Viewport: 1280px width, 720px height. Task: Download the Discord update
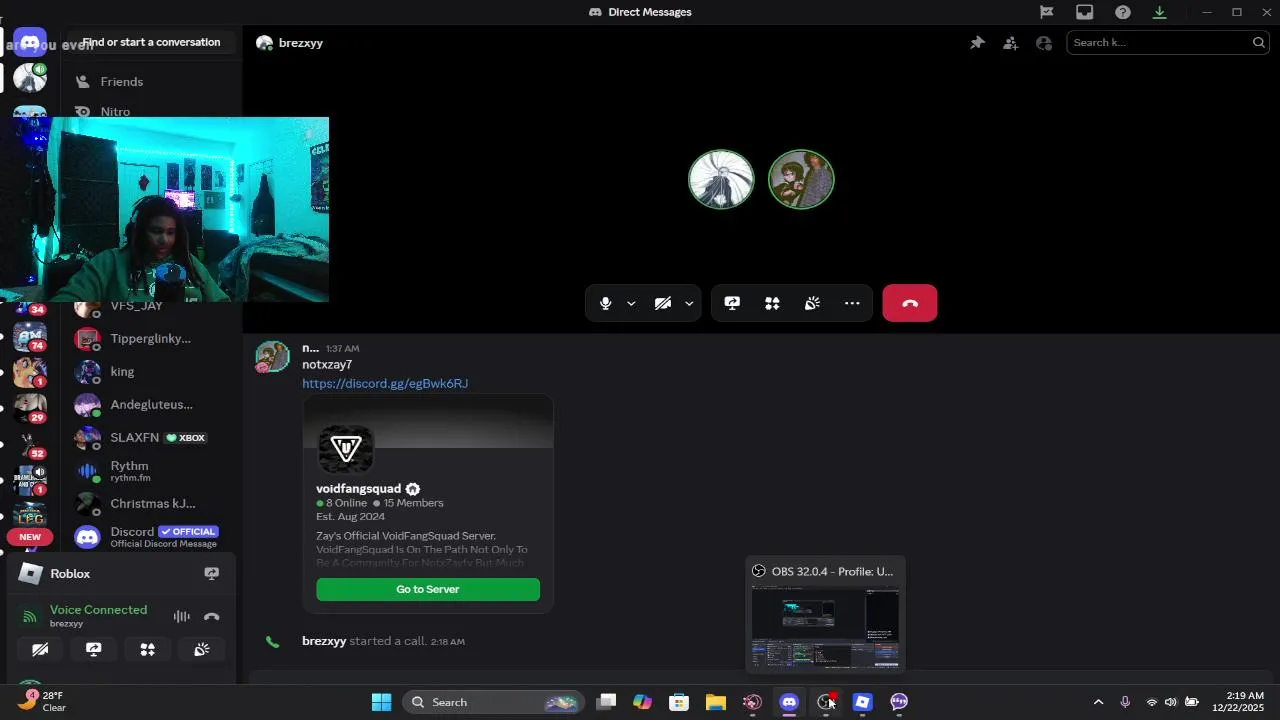pyautogui.click(x=1159, y=12)
